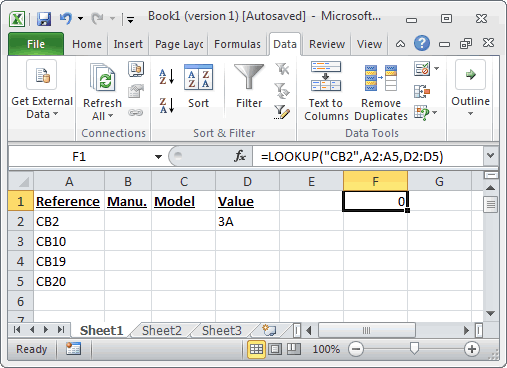The image size is (507, 368).
Task: Click the Reapply filter icon
Action: coord(282,91)
